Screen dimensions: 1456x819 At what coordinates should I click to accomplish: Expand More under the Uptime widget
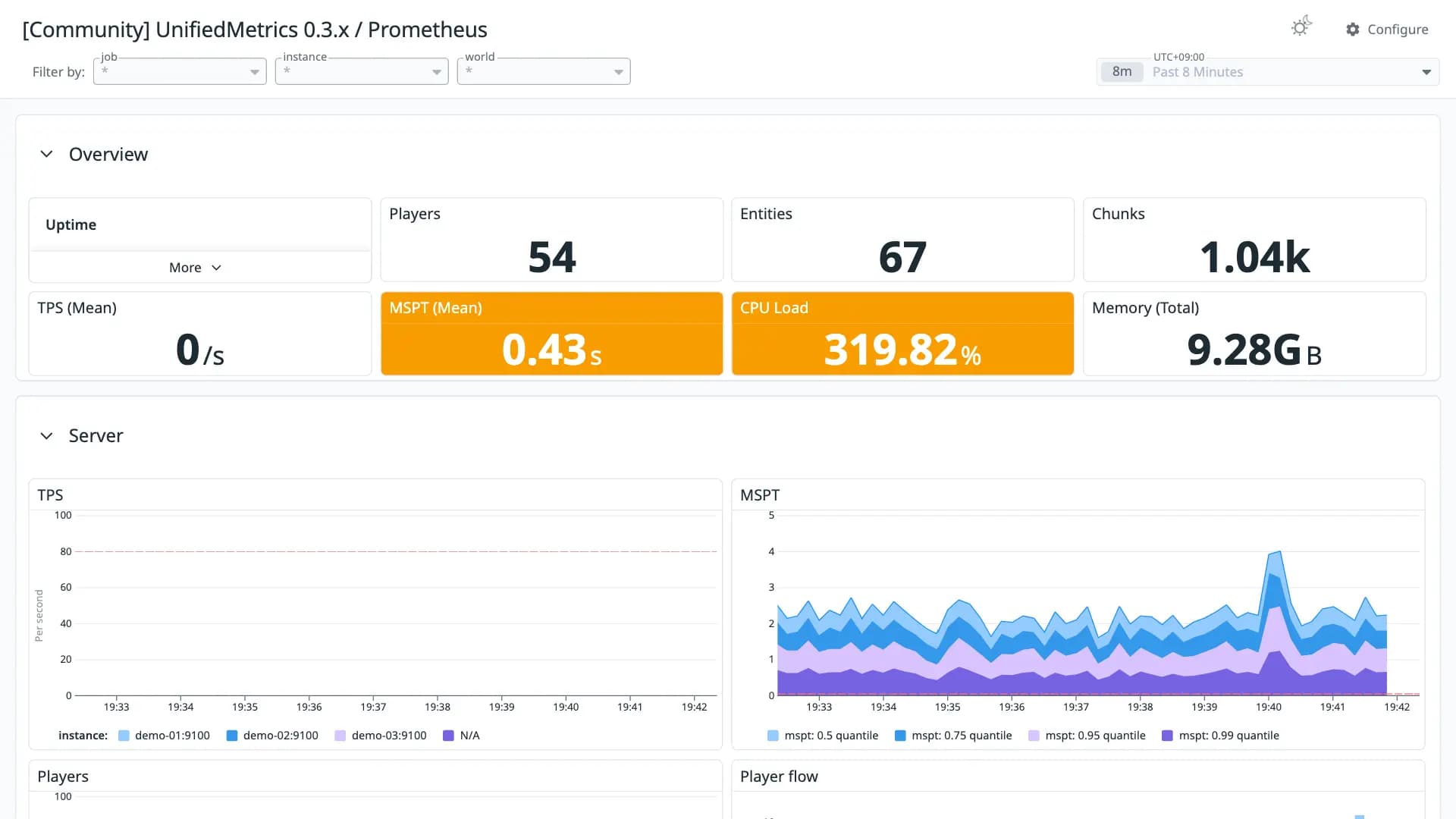(x=195, y=268)
